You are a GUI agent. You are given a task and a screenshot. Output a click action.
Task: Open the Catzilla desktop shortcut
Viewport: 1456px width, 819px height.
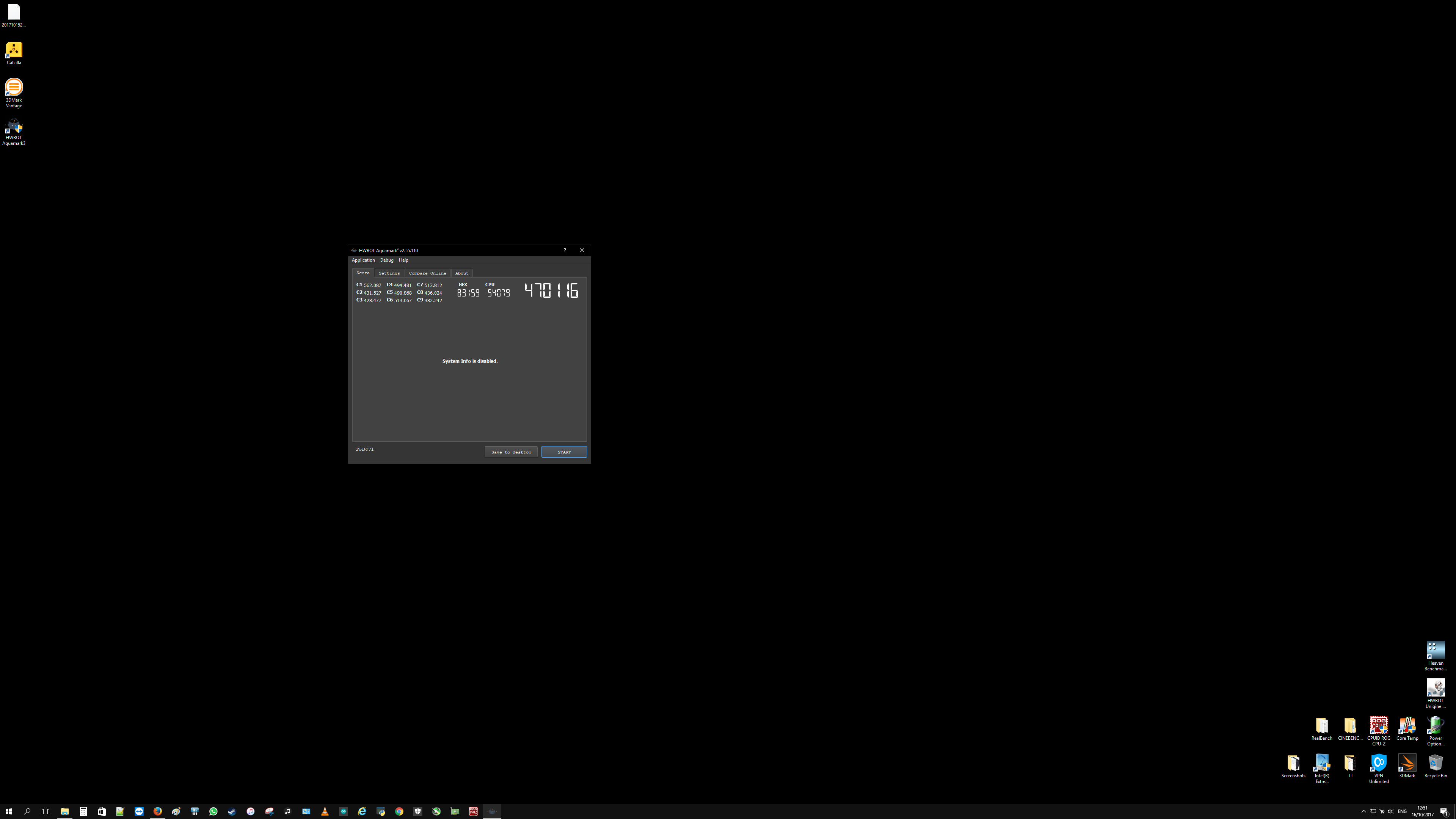point(14,53)
